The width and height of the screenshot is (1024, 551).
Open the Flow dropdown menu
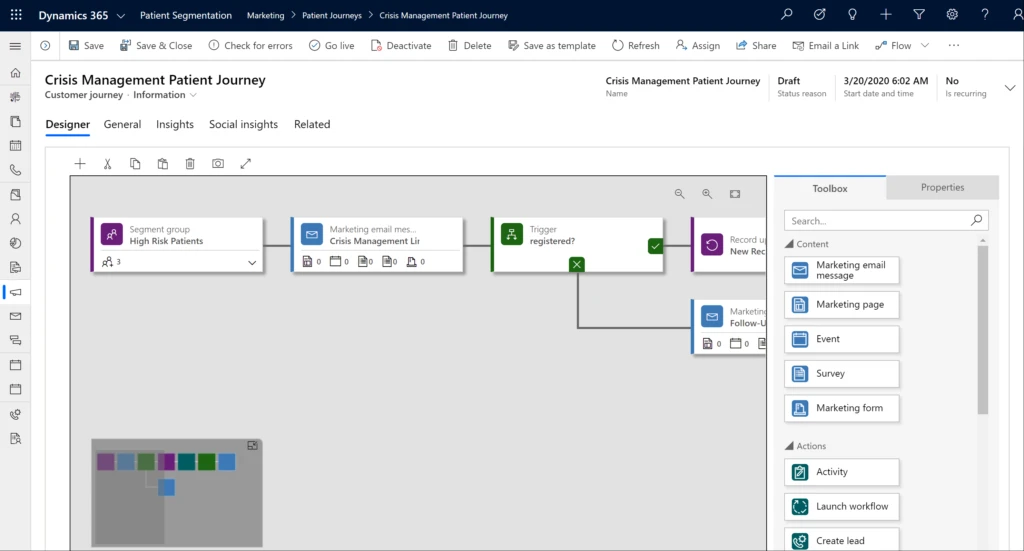(924, 46)
